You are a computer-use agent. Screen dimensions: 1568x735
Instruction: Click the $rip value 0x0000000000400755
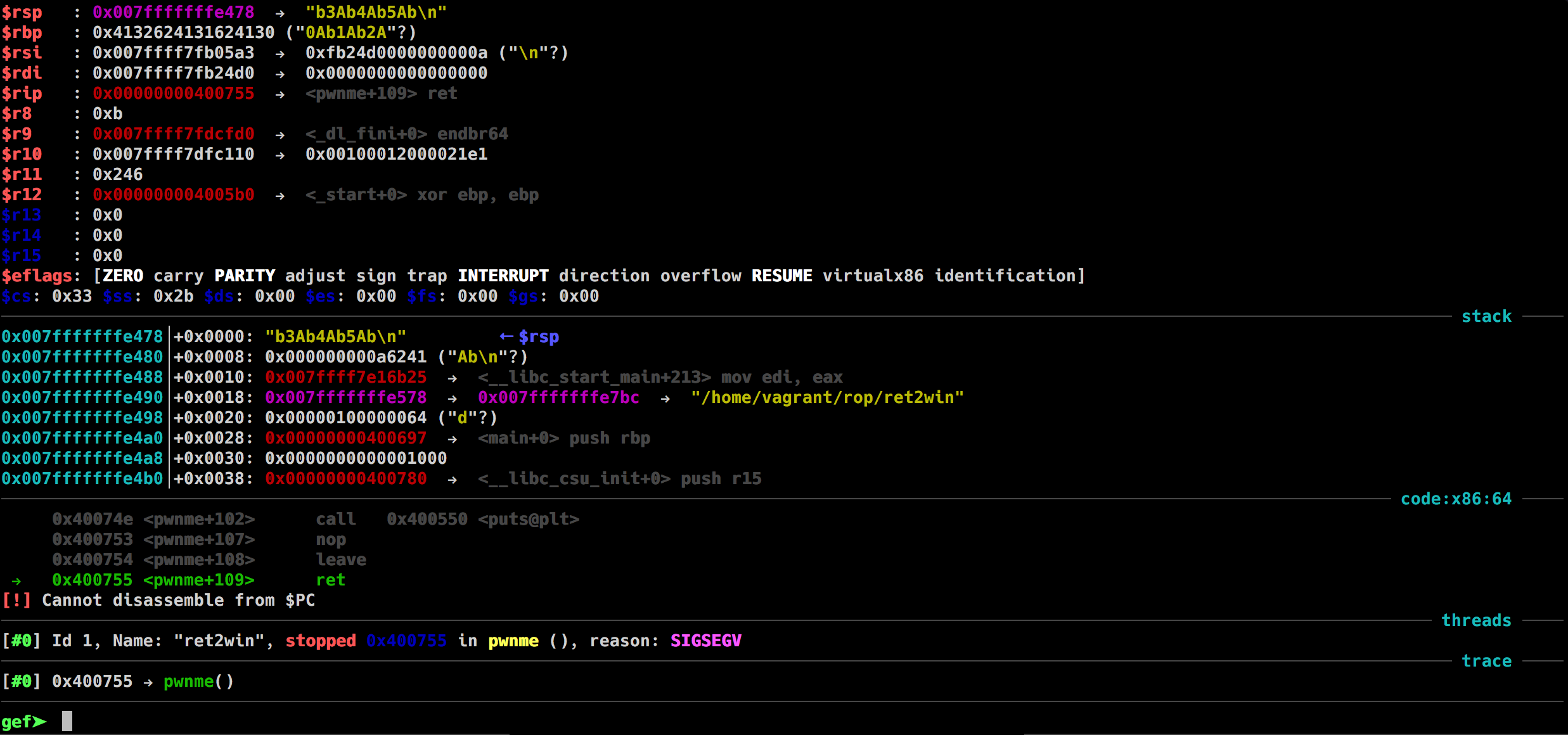point(173,93)
